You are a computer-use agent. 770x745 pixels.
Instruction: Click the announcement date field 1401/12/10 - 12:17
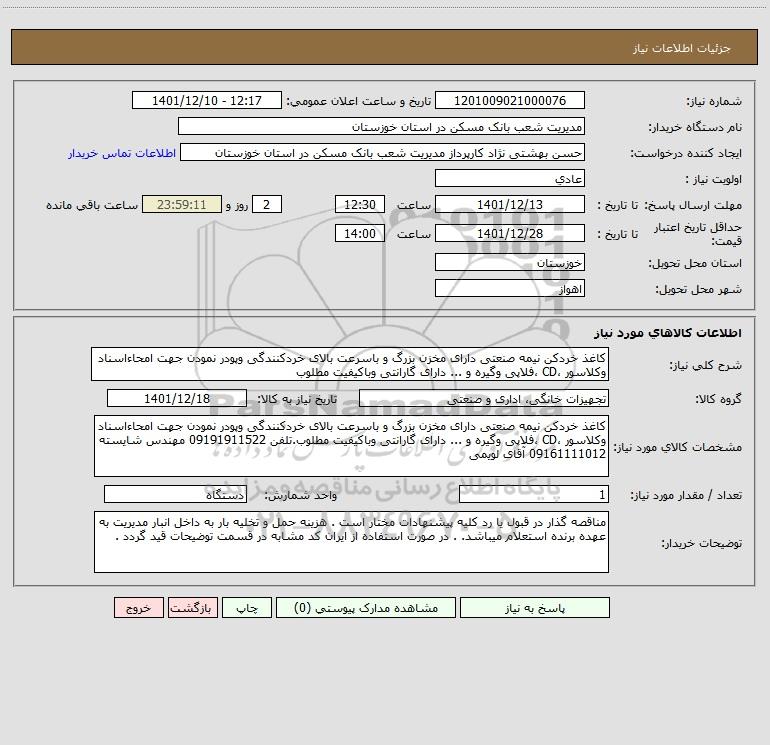pos(207,100)
